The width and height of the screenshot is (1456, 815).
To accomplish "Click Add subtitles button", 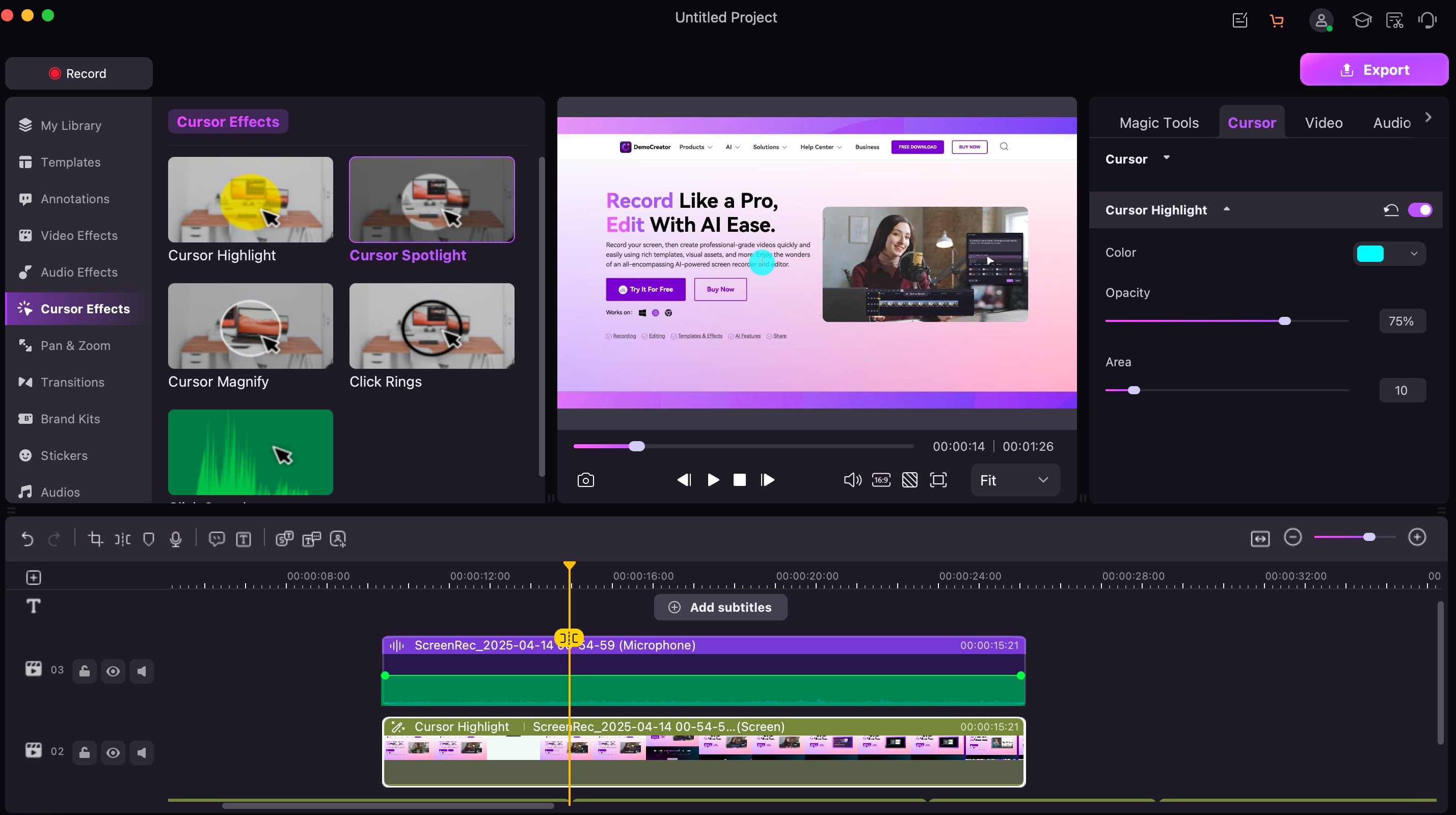I will click(x=720, y=607).
